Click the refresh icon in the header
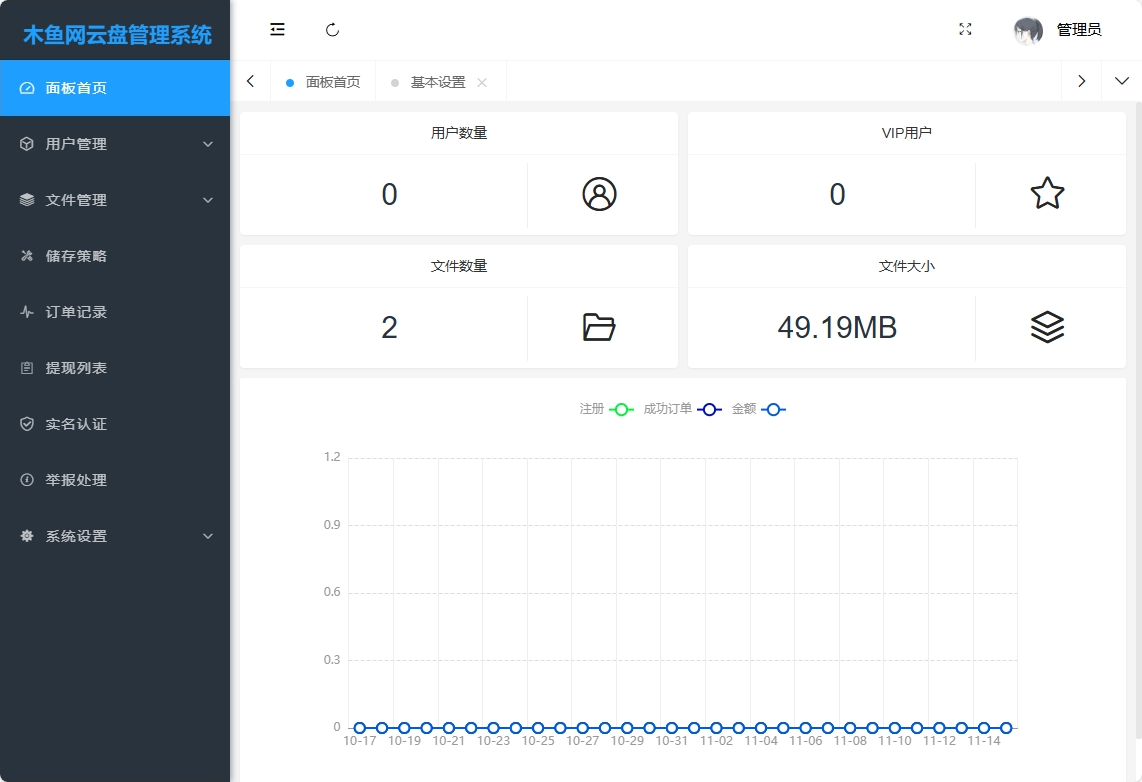The width and height of the screenshot is (1142, 782). pyautogui.click(x=332, y=30)
